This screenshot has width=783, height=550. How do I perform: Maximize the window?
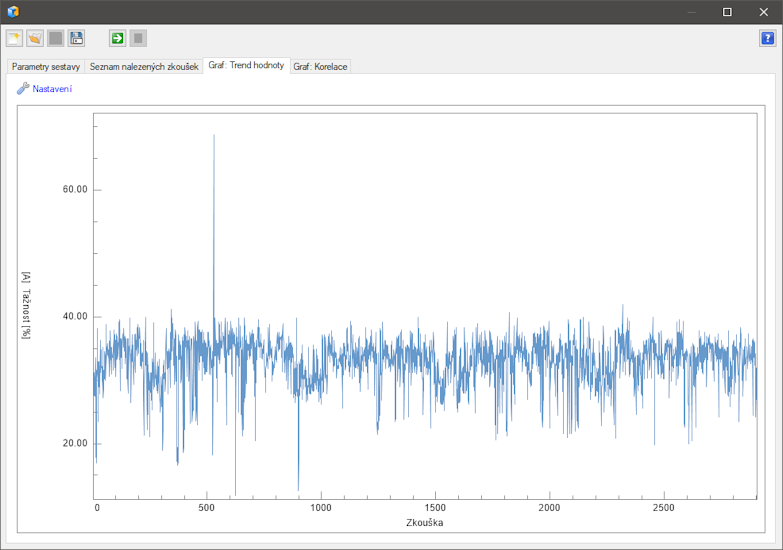click(727, 12)
